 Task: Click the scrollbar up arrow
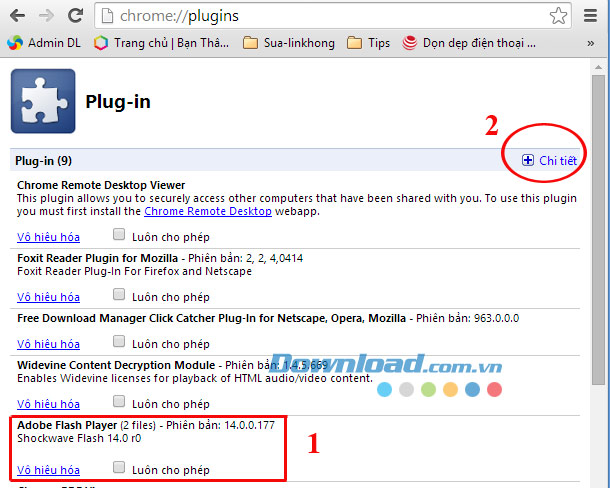[598, 67]
